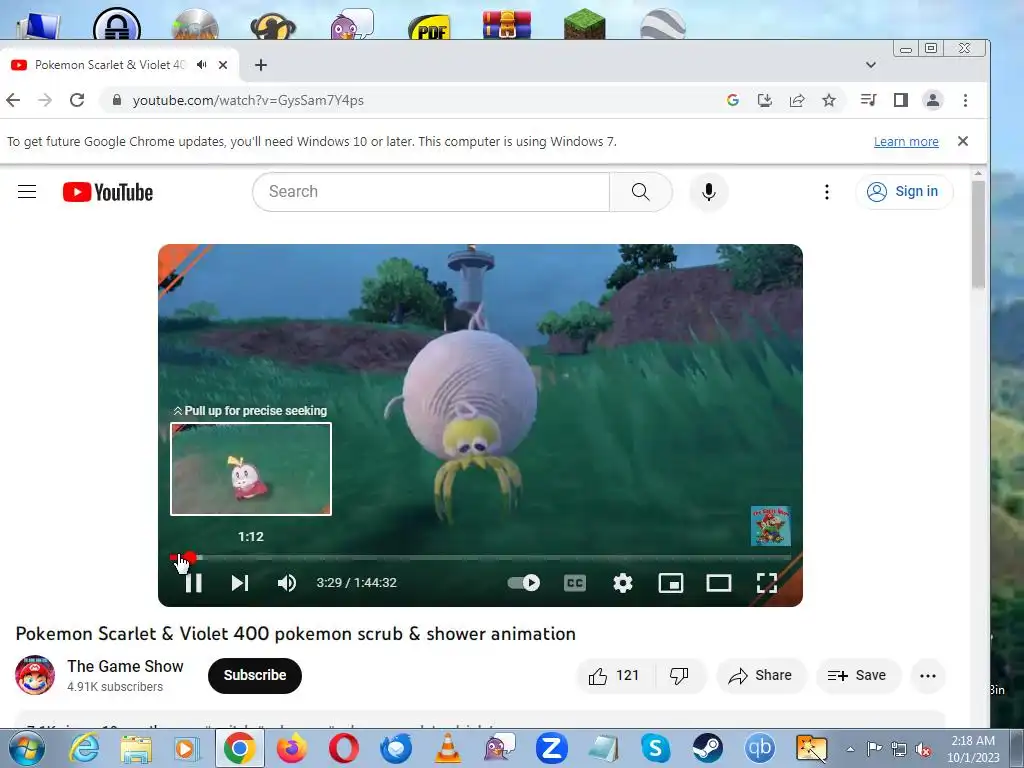Open qBittorrent from taskbar
This screenshot has height=768, width=1024.
[760, 748]
